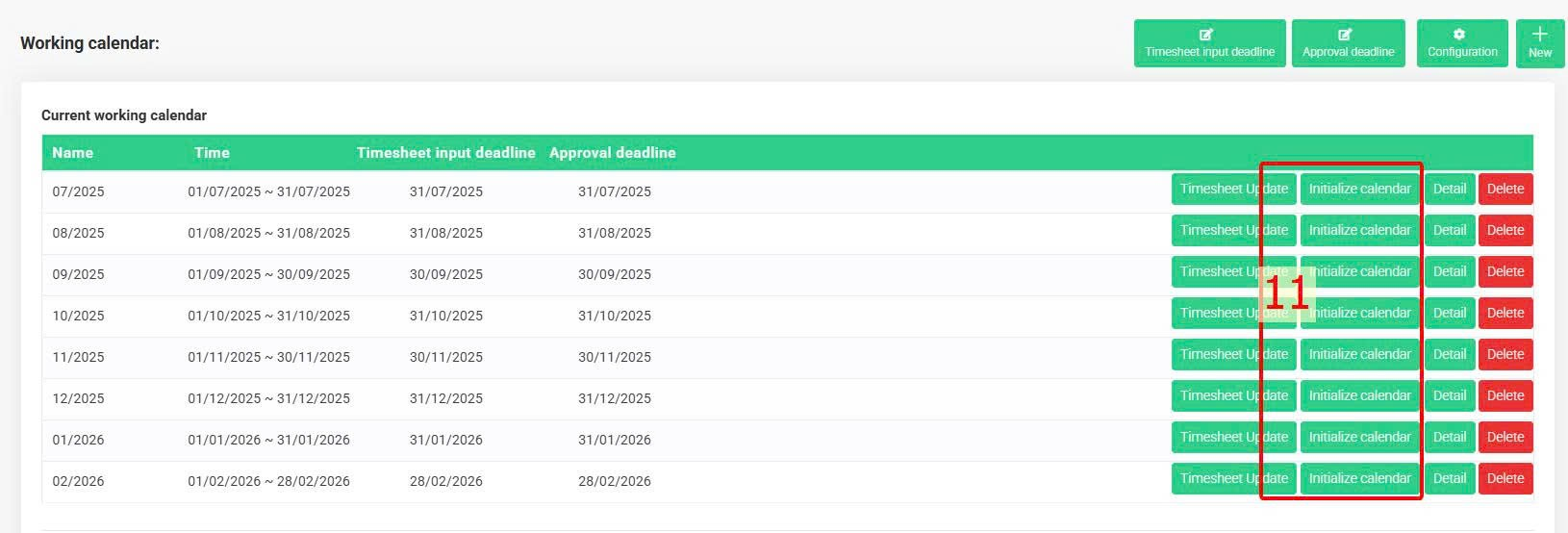Delete the 07/2025 calendar row

1505,190
